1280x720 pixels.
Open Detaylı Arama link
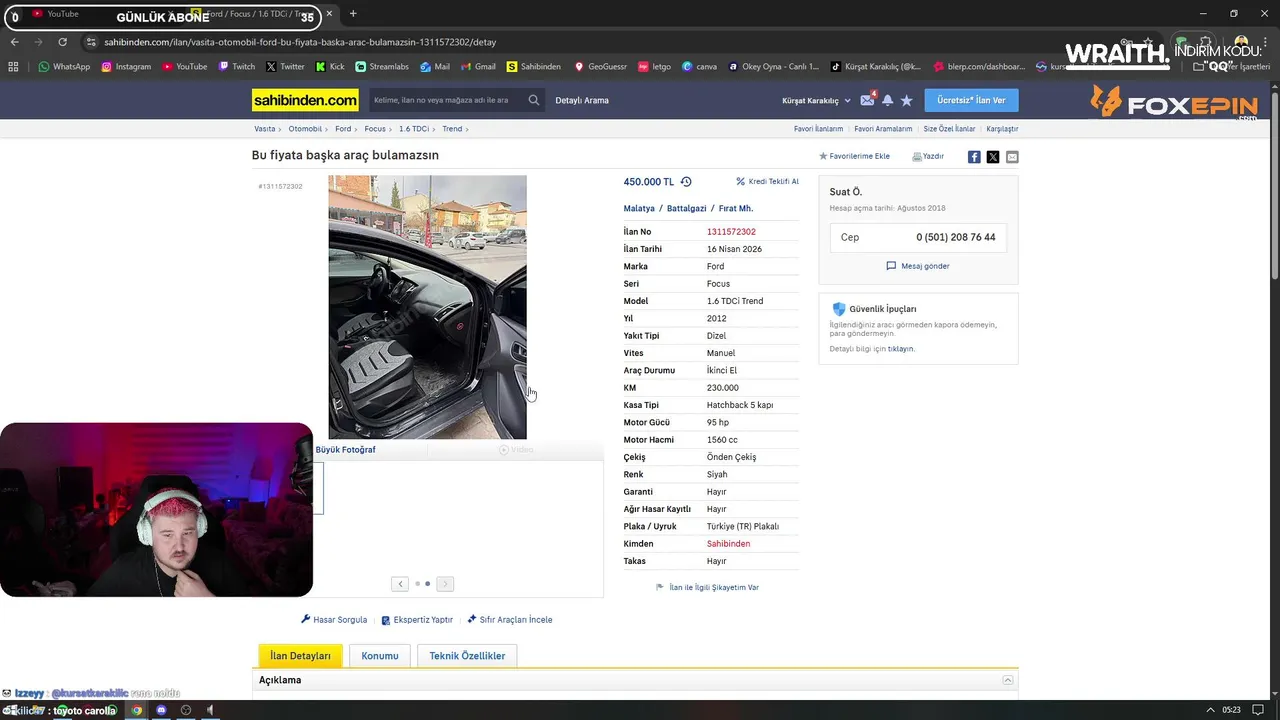tap(582, 100)
